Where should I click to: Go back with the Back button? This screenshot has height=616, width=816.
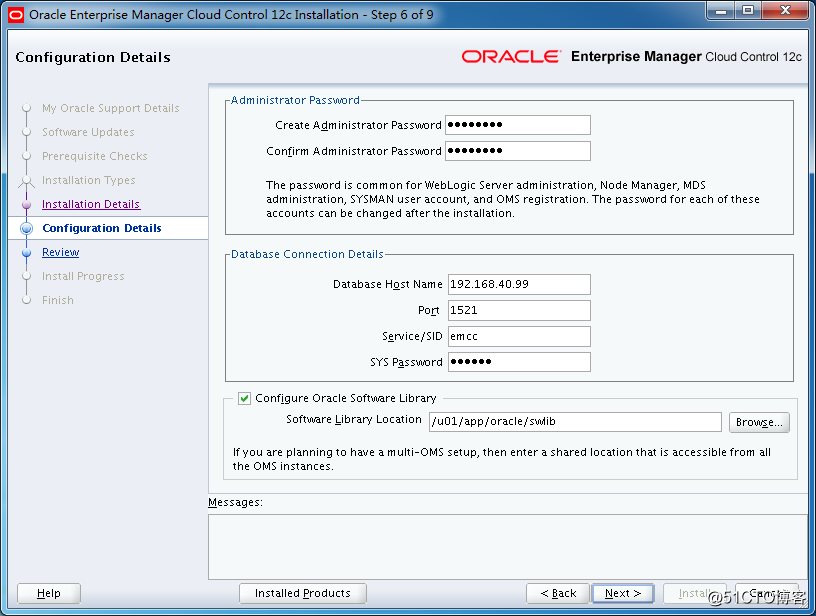point(557,593)
